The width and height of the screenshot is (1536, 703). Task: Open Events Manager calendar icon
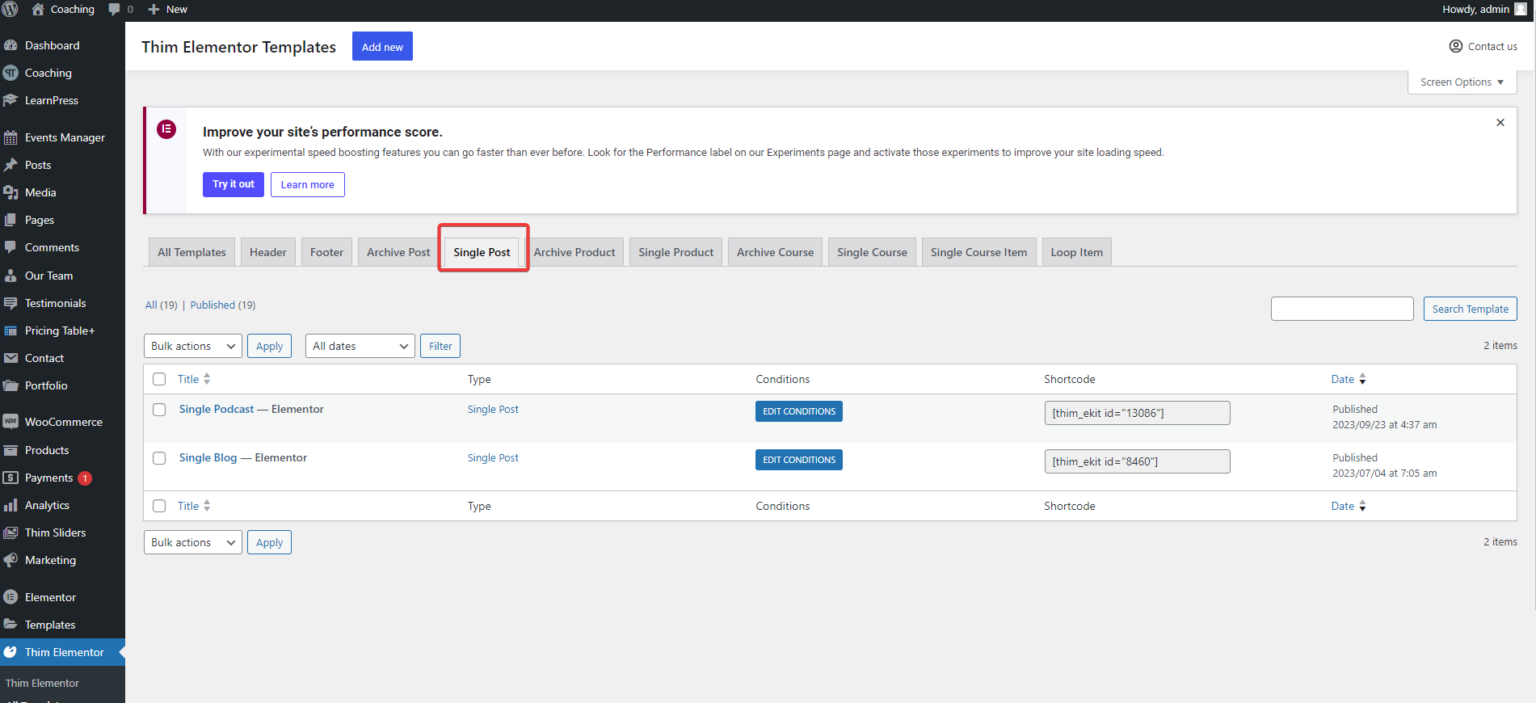[11, 138]
